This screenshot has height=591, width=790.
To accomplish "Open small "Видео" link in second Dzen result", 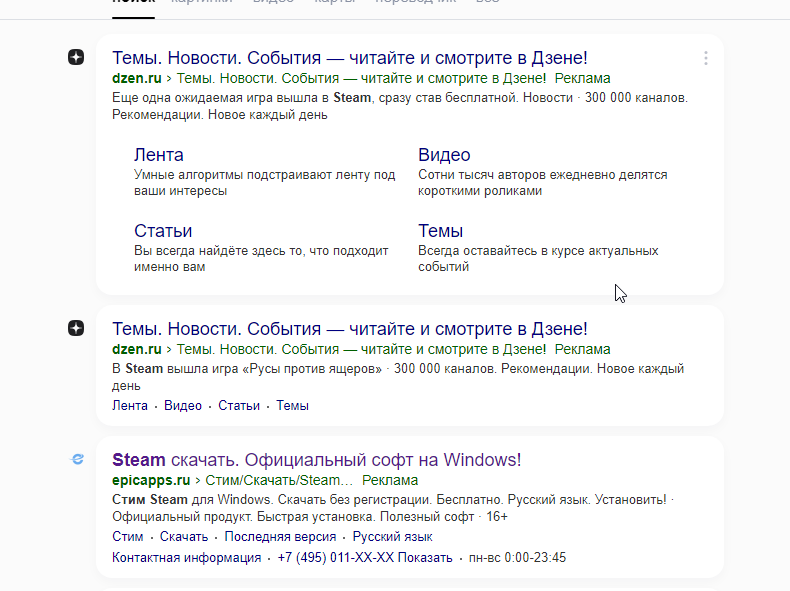I will (x=183, y=406).
